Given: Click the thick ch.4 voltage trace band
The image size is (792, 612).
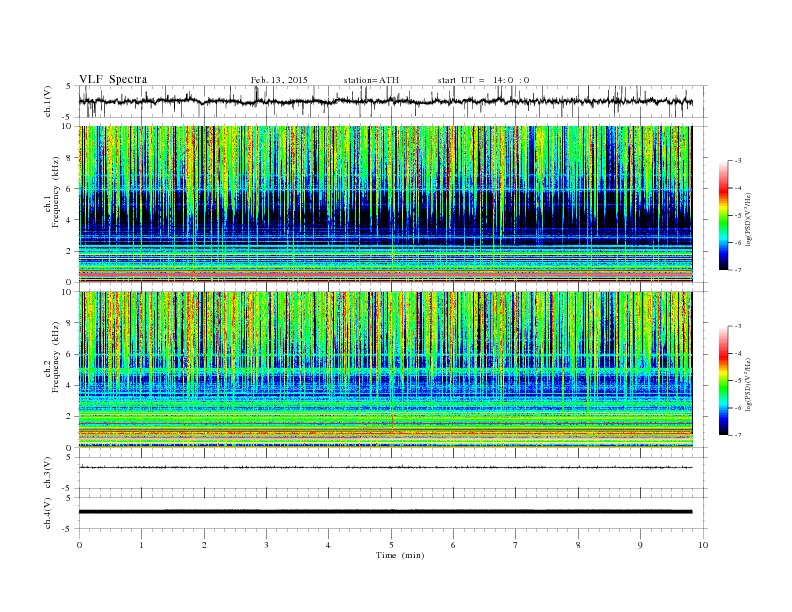Looking at the screenshot, I should coord(385,512).
